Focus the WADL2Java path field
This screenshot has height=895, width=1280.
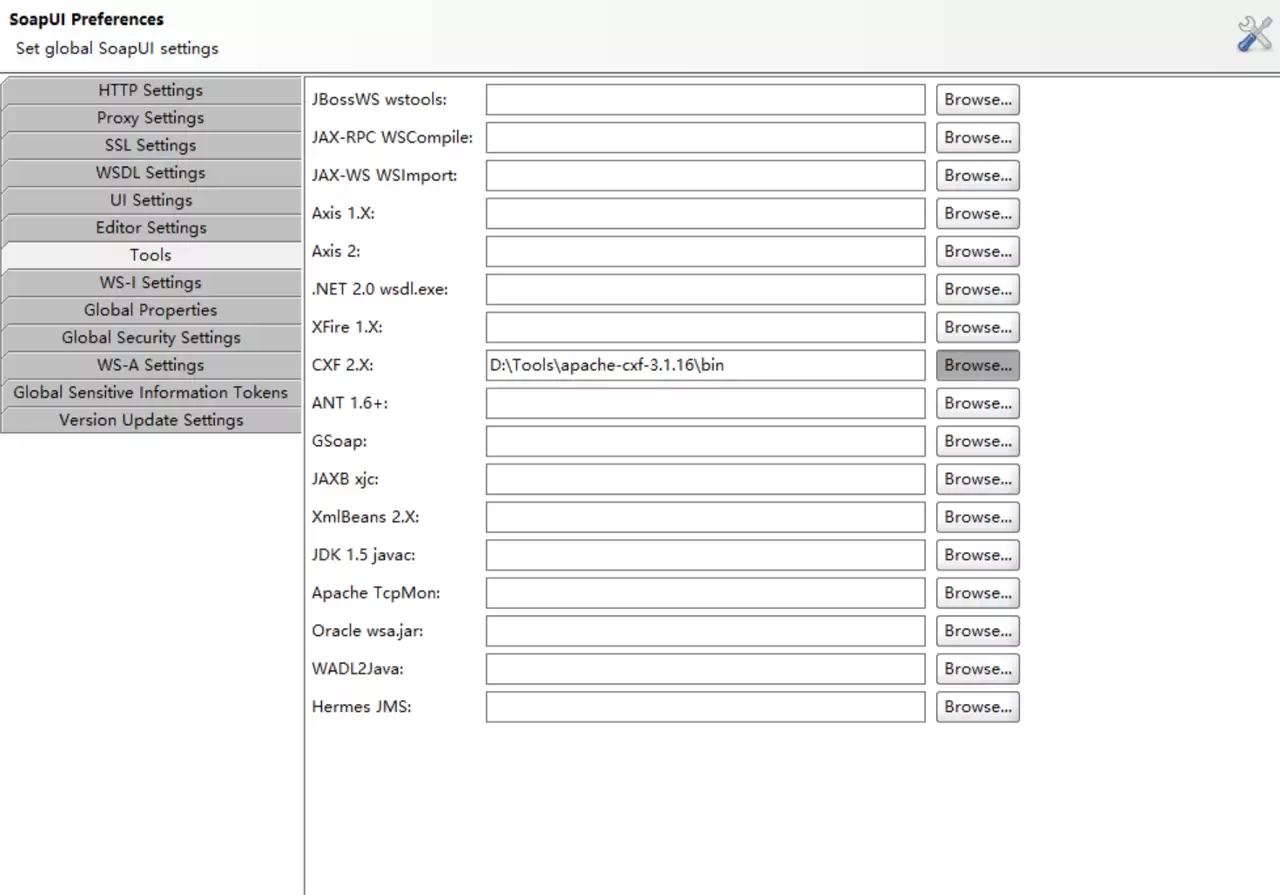706,669
